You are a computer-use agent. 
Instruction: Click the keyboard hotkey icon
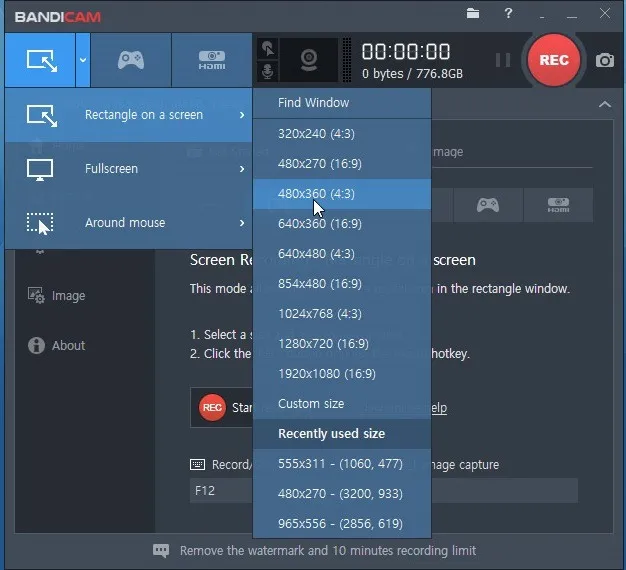click(x=198, y=465)
